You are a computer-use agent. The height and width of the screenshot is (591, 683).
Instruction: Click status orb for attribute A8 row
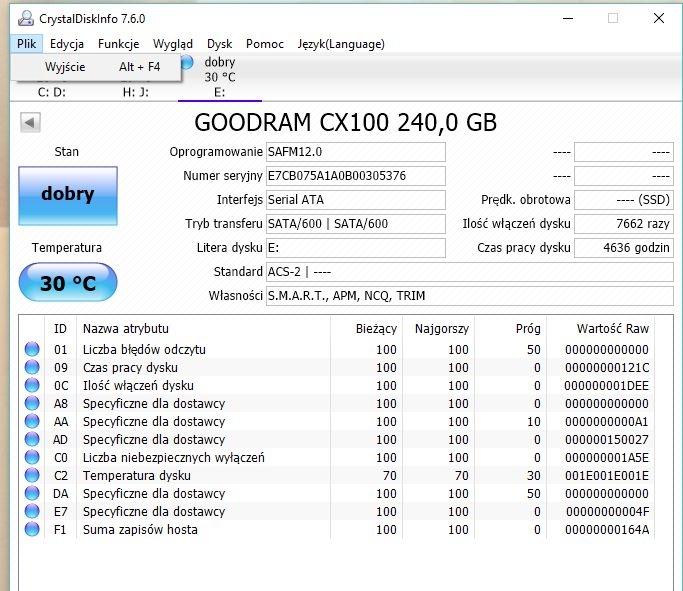click(32, 403)
